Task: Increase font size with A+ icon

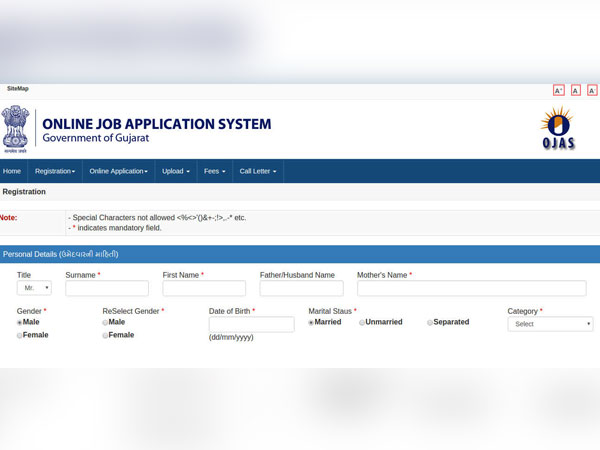Action: (559, 91)
